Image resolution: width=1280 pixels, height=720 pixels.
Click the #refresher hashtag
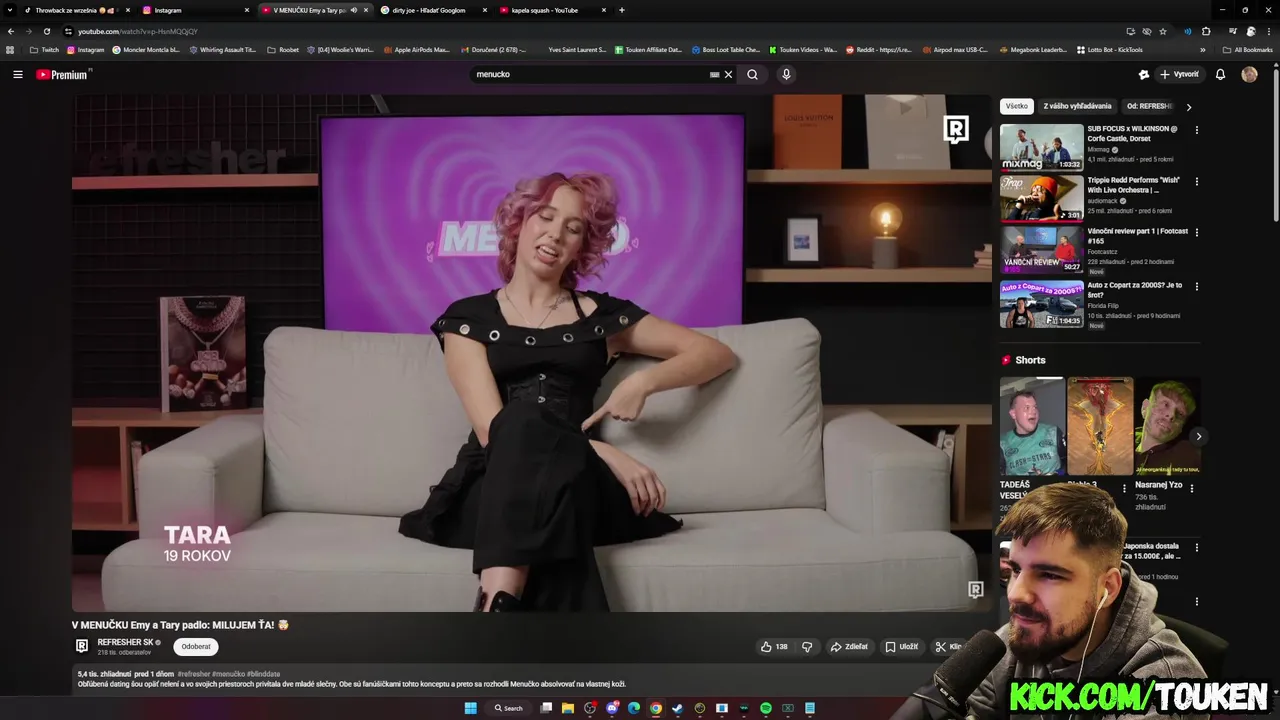(194, 674)
